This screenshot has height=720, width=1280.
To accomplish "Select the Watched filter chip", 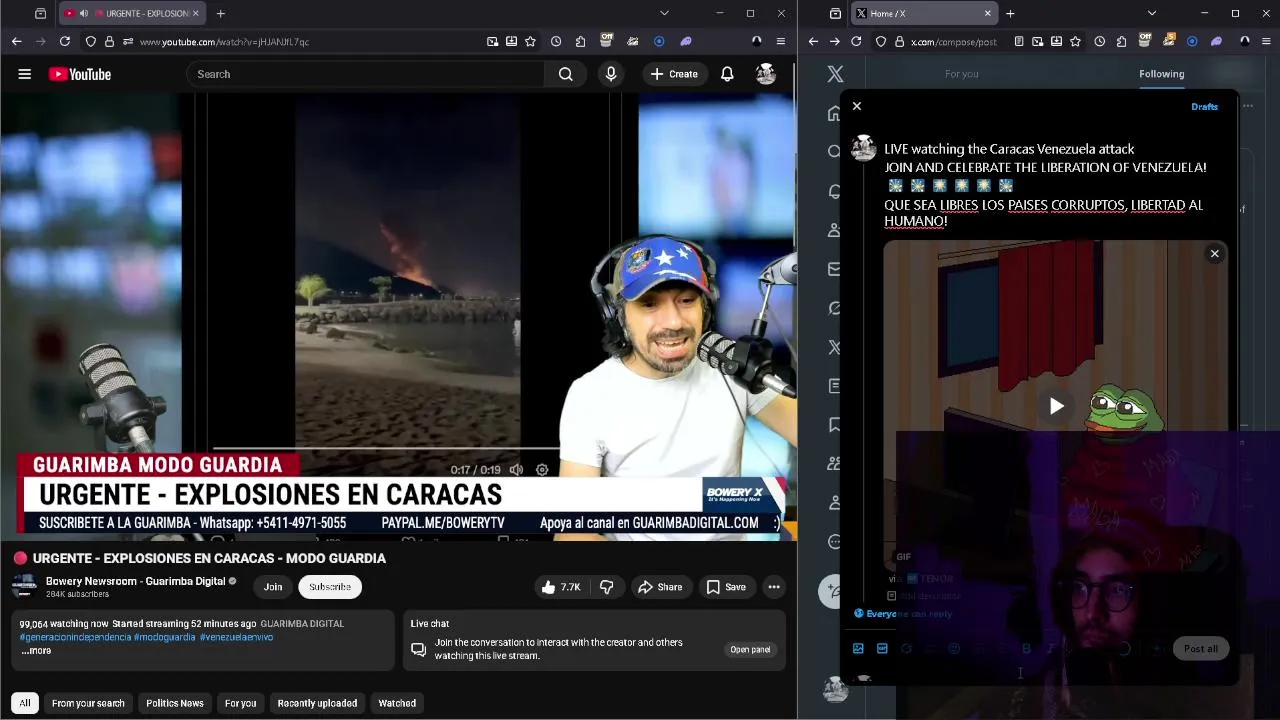I will 397,703.
